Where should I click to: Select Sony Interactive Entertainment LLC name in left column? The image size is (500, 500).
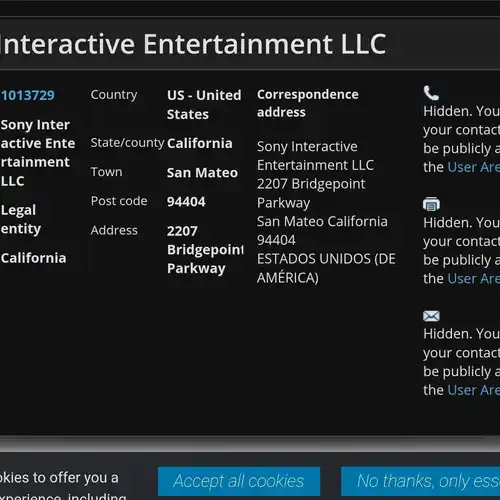pos(38,153)
